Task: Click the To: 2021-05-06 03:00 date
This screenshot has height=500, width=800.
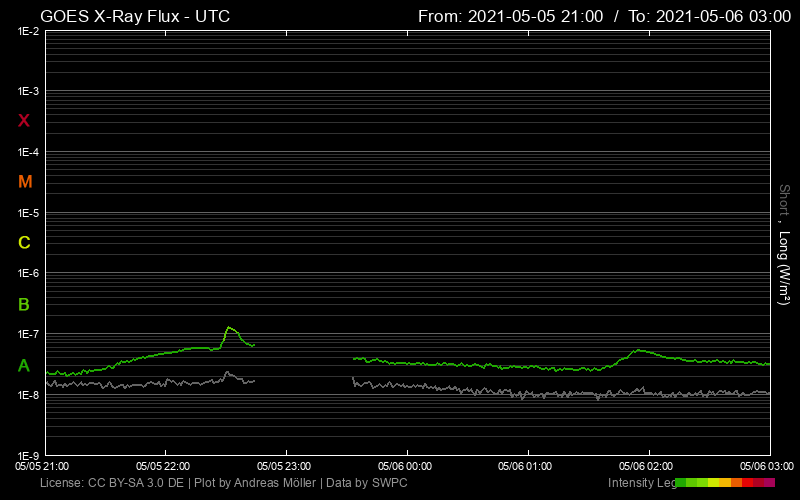Action: tap(710, 16)
